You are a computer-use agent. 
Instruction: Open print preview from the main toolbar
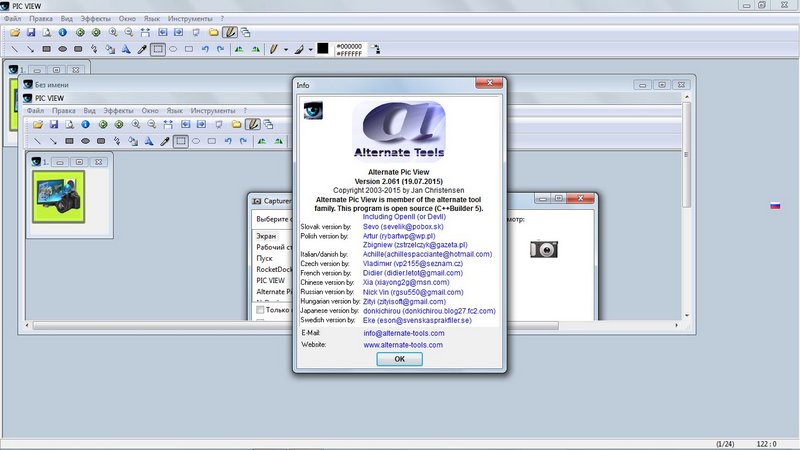[47, 33]
